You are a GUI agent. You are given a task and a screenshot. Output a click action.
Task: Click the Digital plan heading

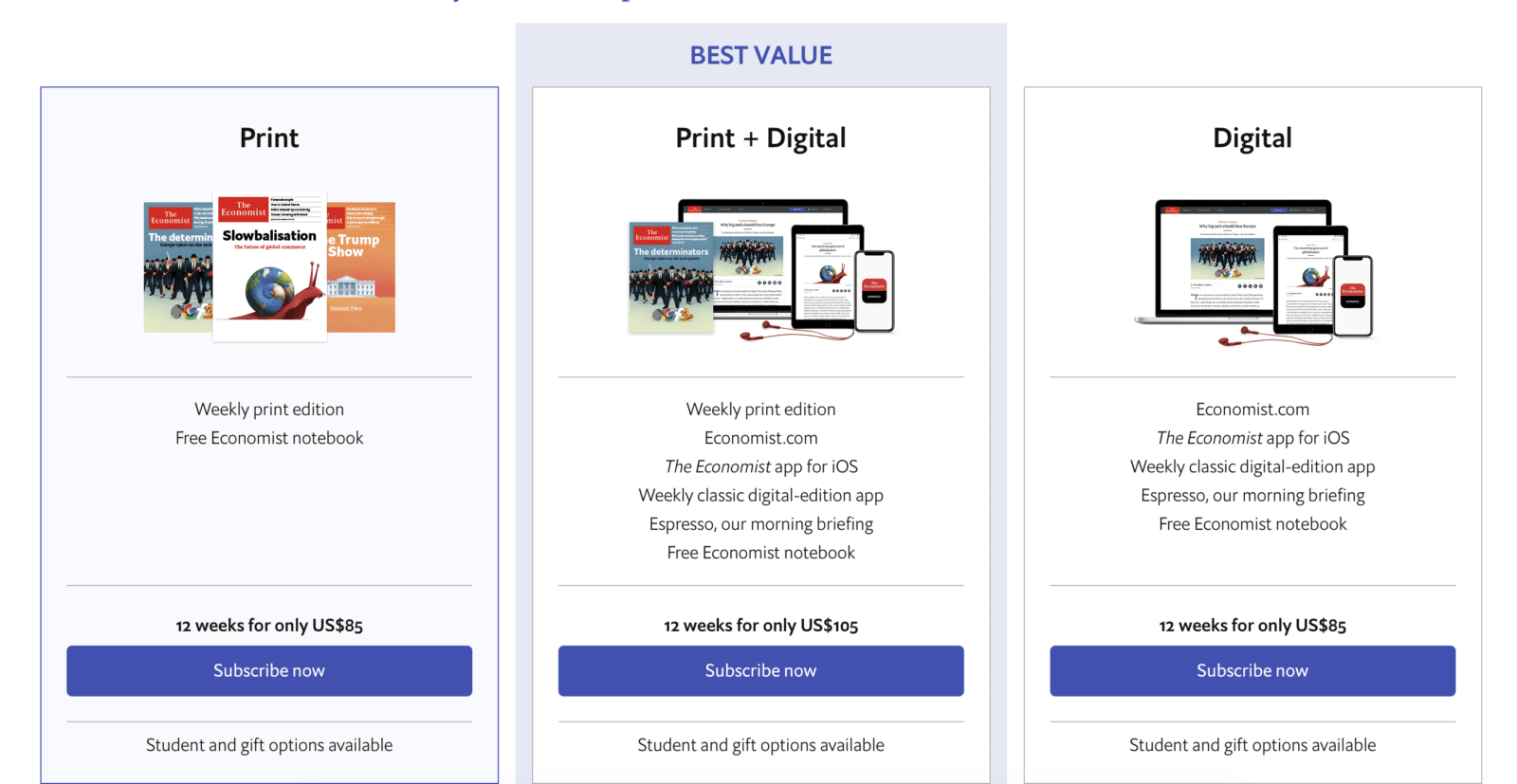coord(1252,138)
